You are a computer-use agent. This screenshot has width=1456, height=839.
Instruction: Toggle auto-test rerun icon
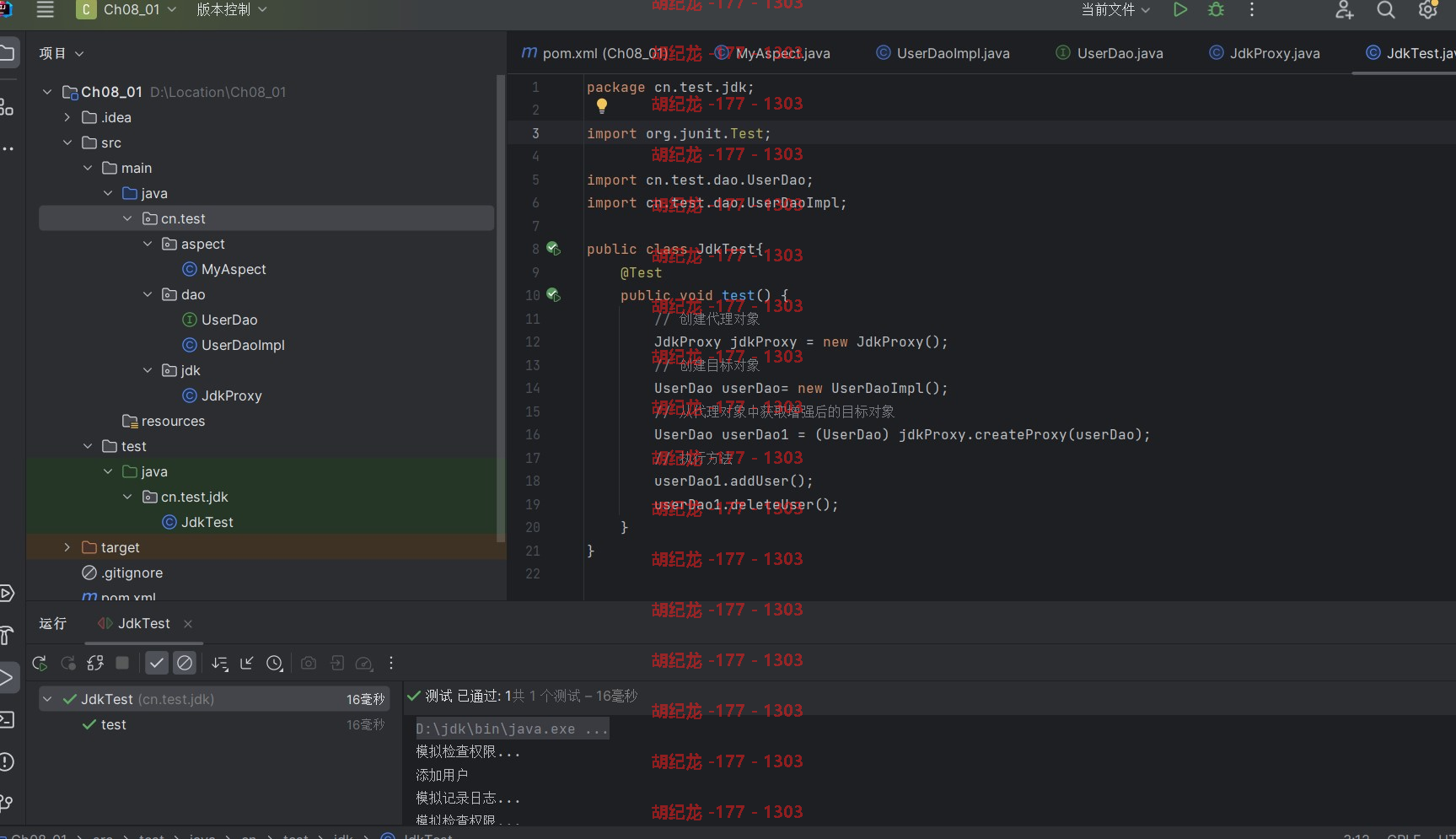(x=95, y=663)
